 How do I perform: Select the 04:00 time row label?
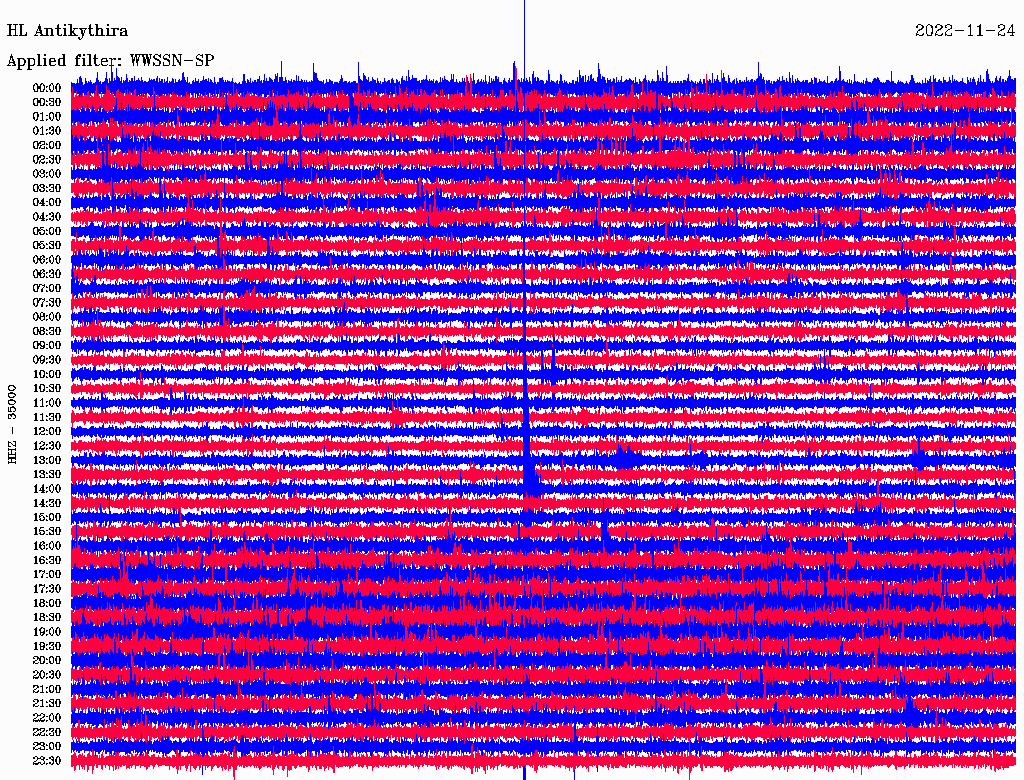point(46,203)
